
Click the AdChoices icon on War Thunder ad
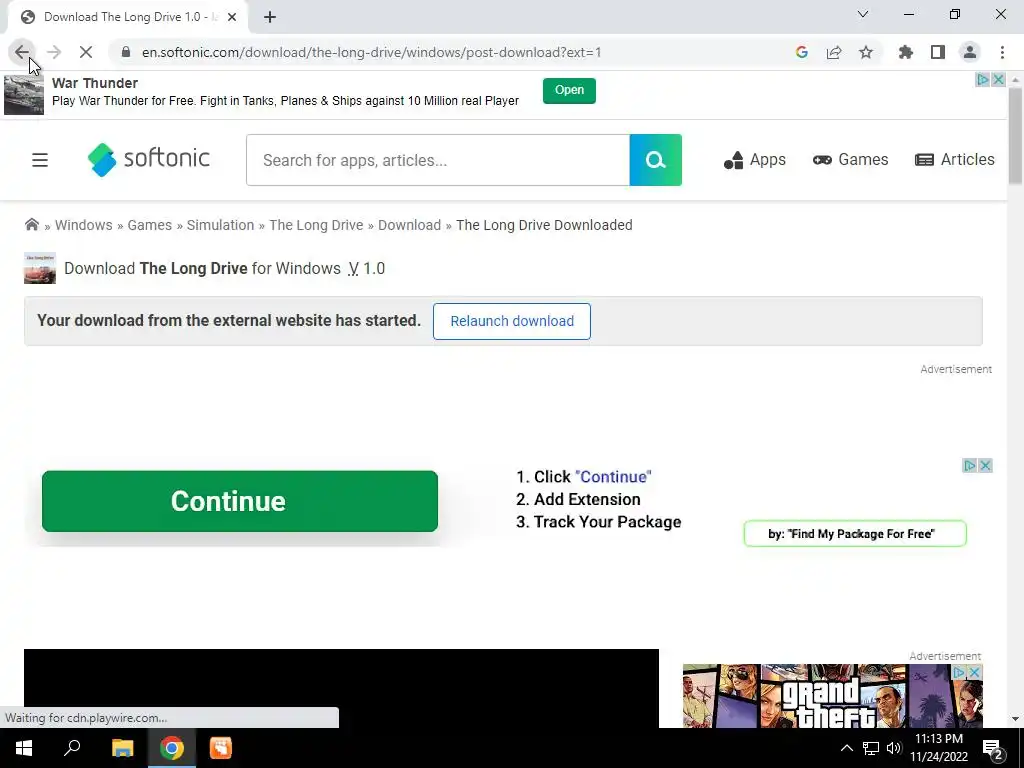(982, 80)
